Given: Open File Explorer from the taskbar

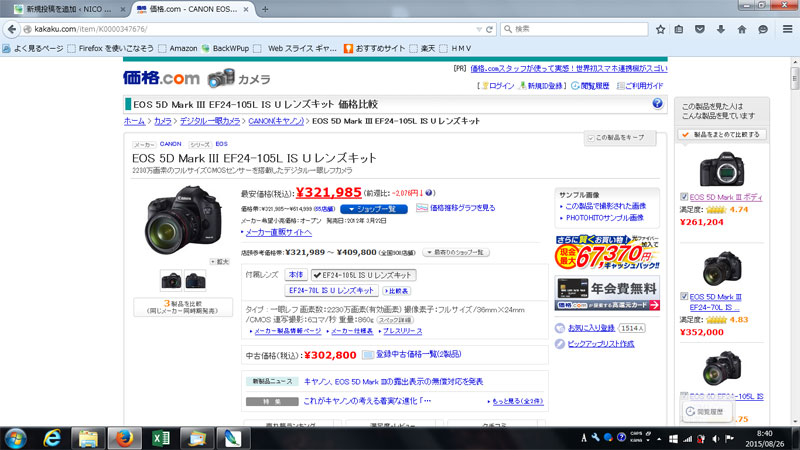Looking at the screenshot, I should pyautogui.click(x=88, y=438).
